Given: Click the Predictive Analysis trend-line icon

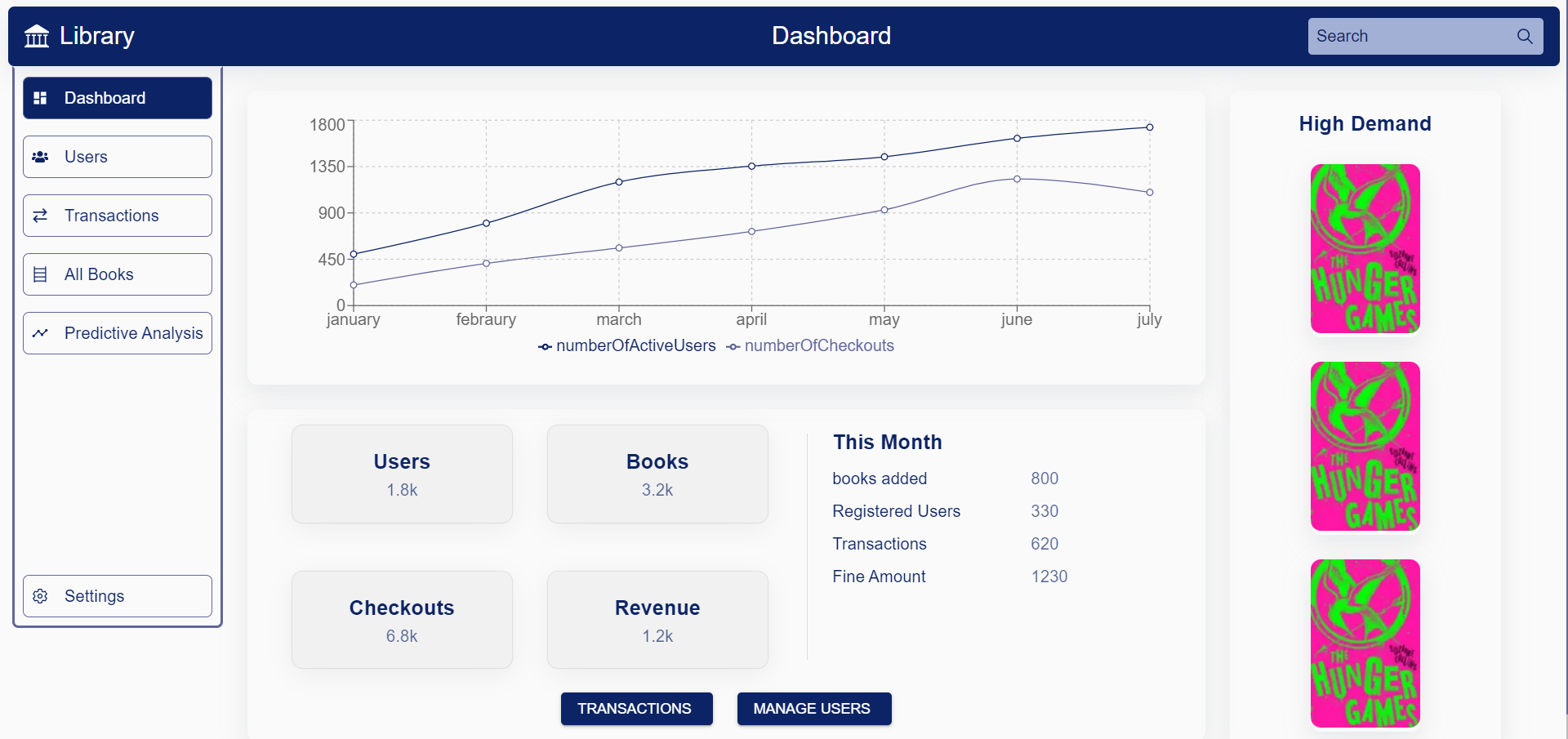Looking at the screenshot, I should 40,333.
